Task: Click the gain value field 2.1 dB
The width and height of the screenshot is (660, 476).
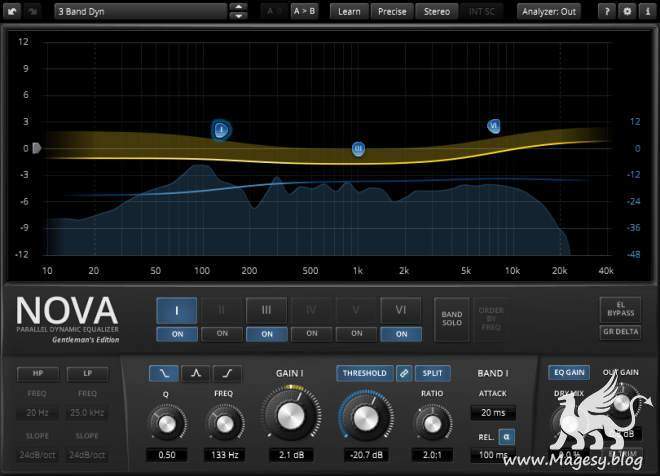Action: (x=291, y=455)
